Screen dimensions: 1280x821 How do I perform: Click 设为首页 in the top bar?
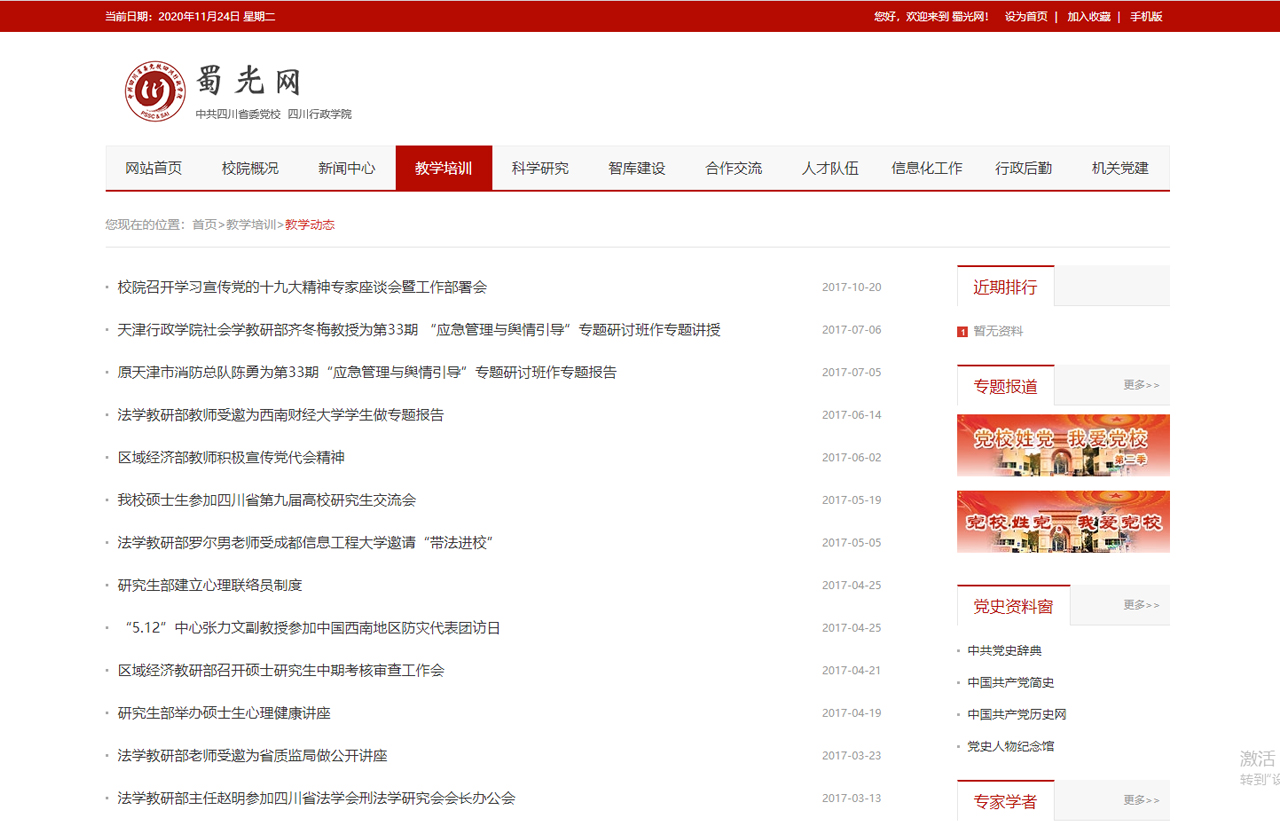pyautogui.click(x=1026, y=16)
